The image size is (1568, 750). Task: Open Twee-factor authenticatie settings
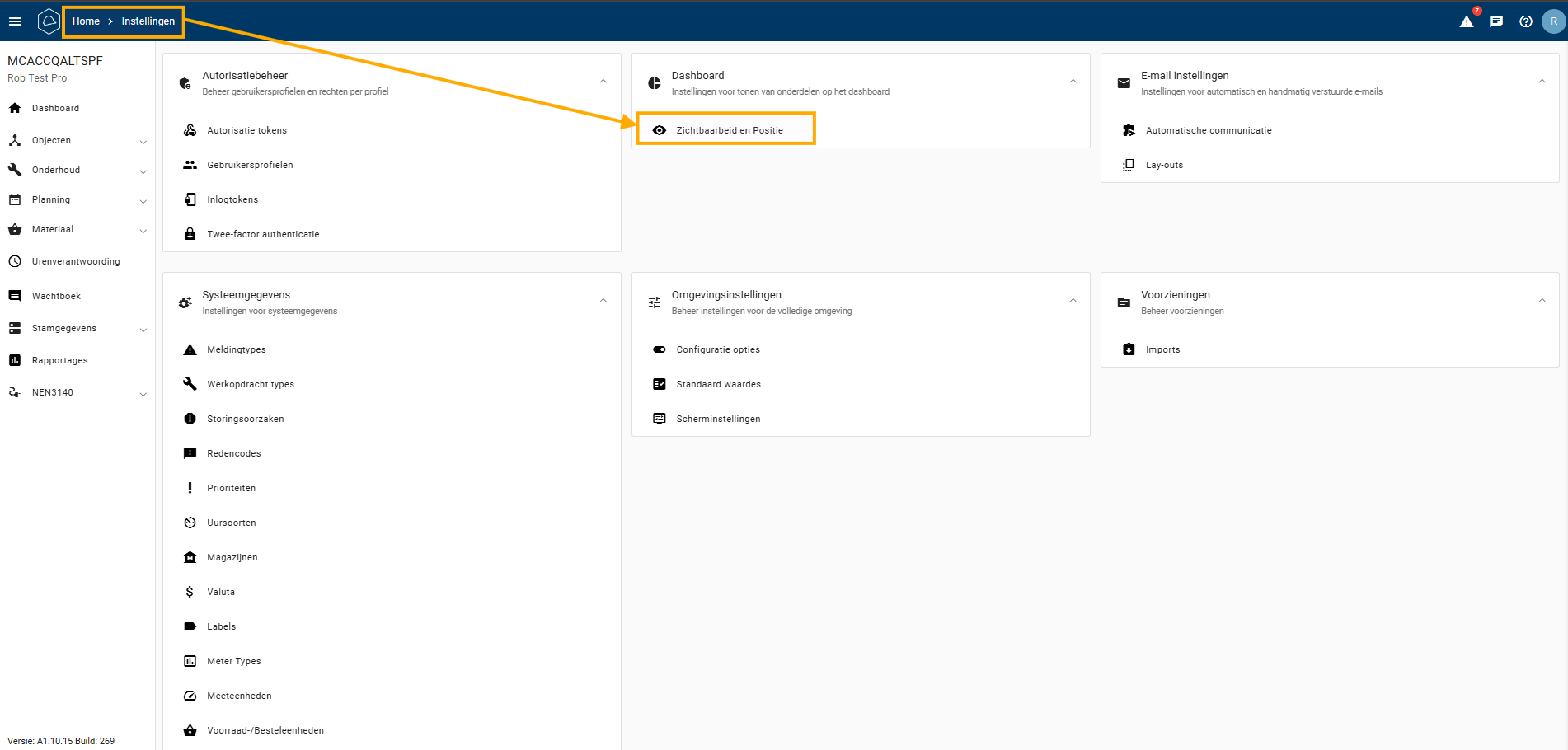click(262, 234)
